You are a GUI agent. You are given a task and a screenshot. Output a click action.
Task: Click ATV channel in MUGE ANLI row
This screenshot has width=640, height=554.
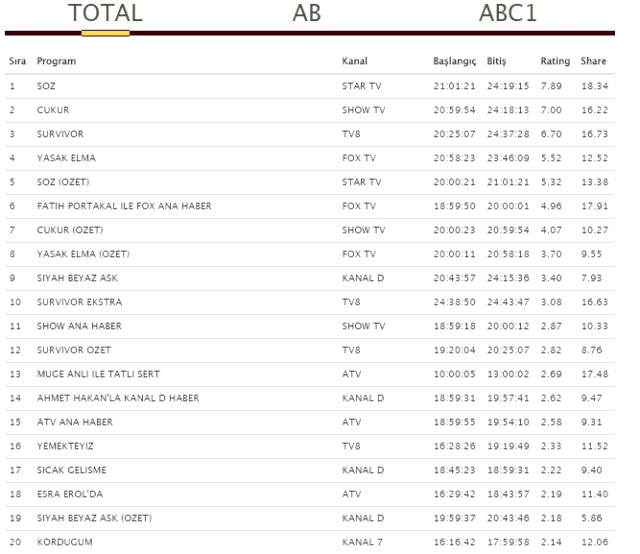pyautogui.click(x=351, y=374)
